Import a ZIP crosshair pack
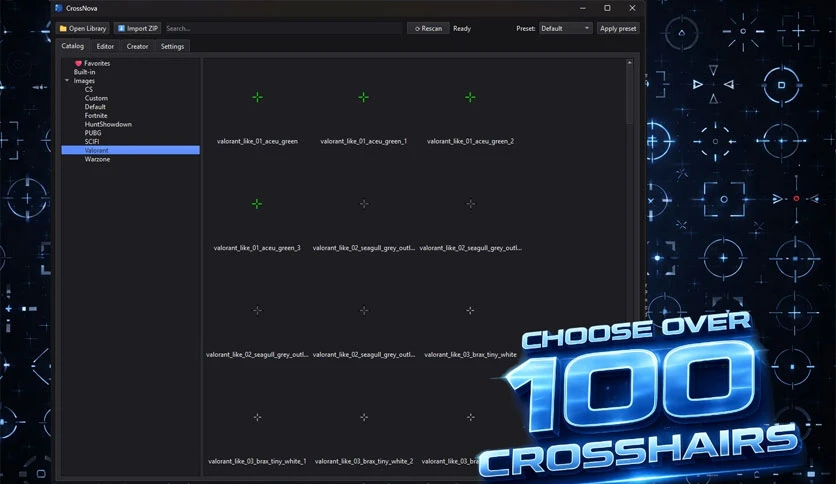 click(137, 28)
